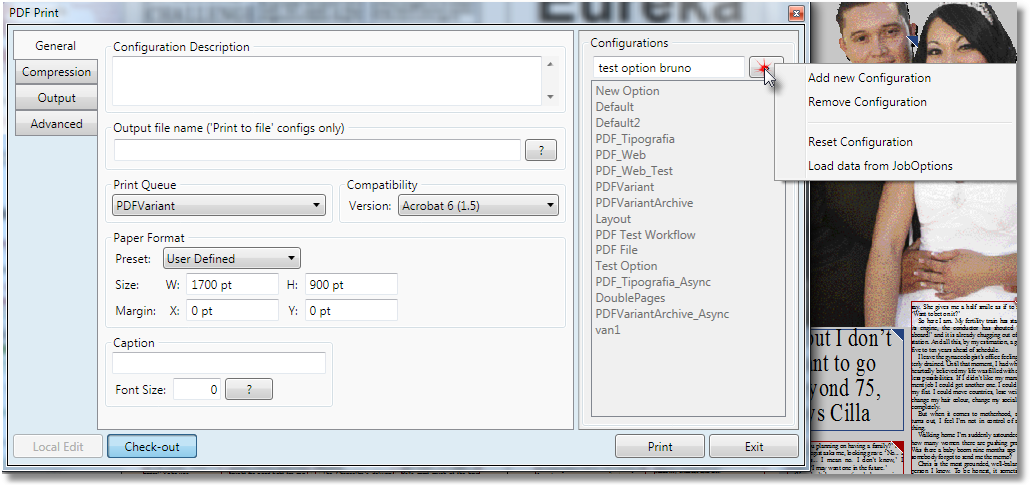
Task: Click into the Configuration Description text area
Action: click(x=327, y=81)
